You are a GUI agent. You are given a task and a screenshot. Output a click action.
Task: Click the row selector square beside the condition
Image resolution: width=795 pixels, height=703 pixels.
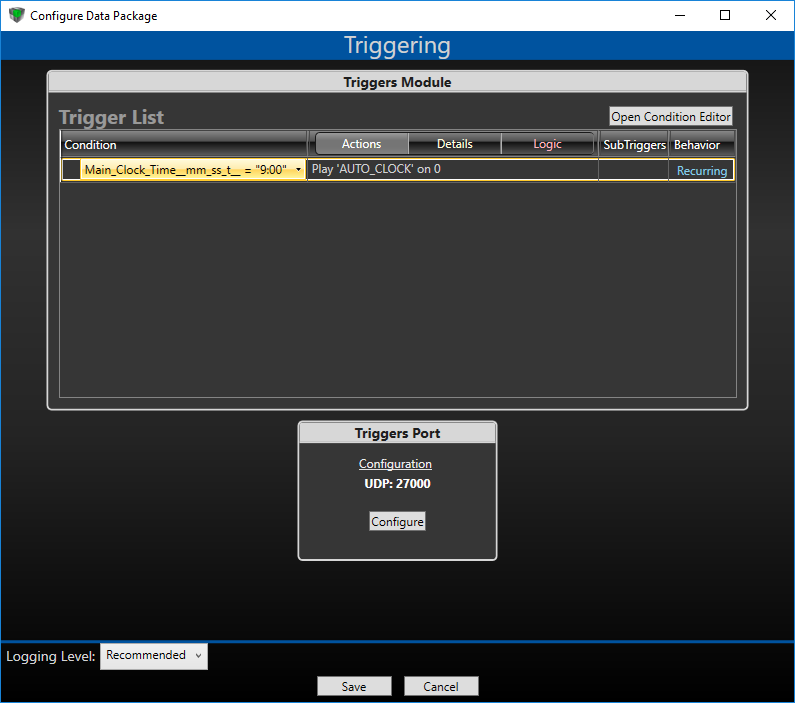point(71,170)
